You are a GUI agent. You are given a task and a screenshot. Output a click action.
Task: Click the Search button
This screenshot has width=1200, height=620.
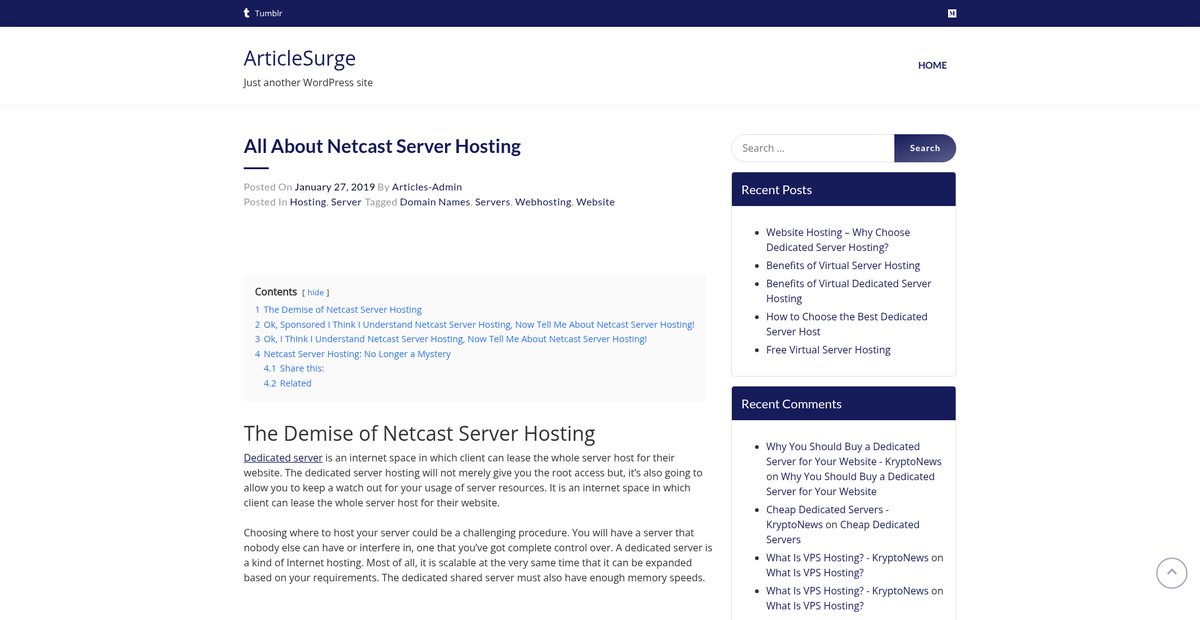pyautogui.click(x=925, y=148)
